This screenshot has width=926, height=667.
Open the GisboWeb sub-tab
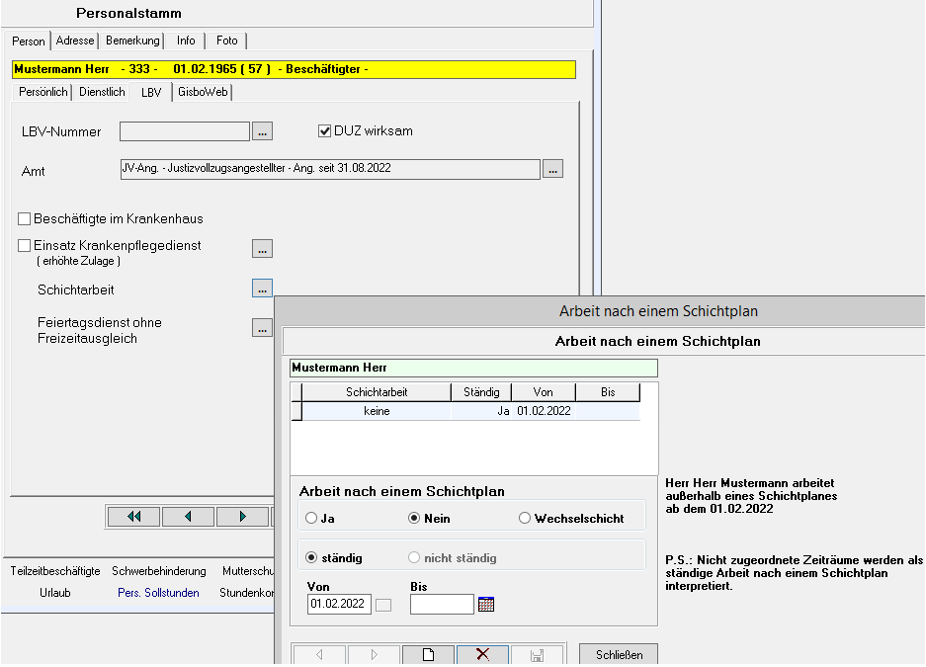click(203, 92)
